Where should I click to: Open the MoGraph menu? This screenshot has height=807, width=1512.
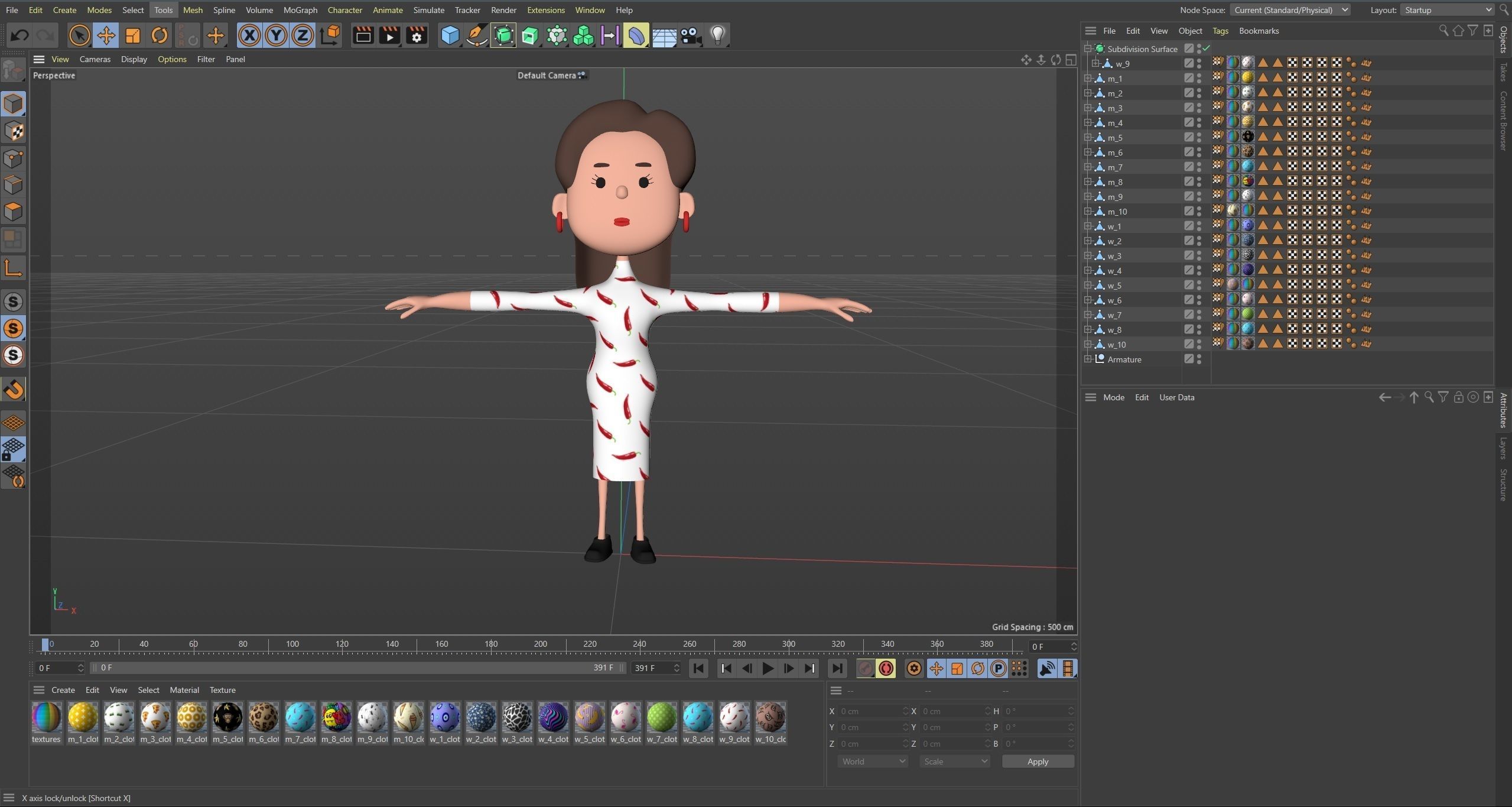300,10
